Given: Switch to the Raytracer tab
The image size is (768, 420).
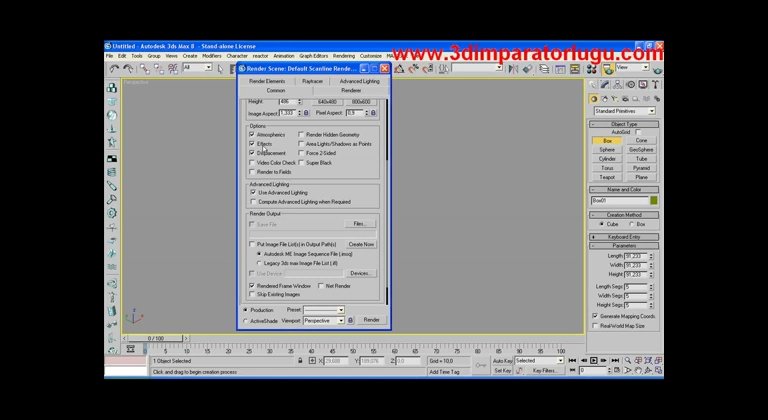Looking at the screenshot, I should click(312, 81).
